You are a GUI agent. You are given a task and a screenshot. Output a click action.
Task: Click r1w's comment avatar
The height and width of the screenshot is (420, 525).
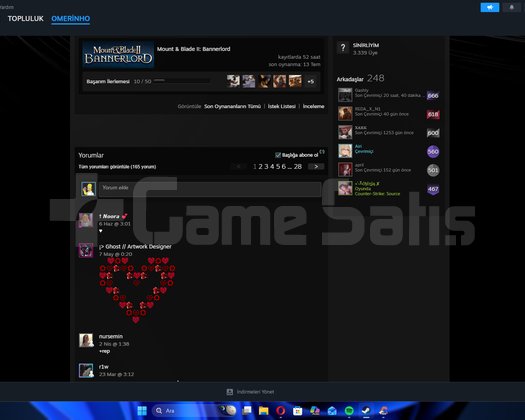(86, 370)
